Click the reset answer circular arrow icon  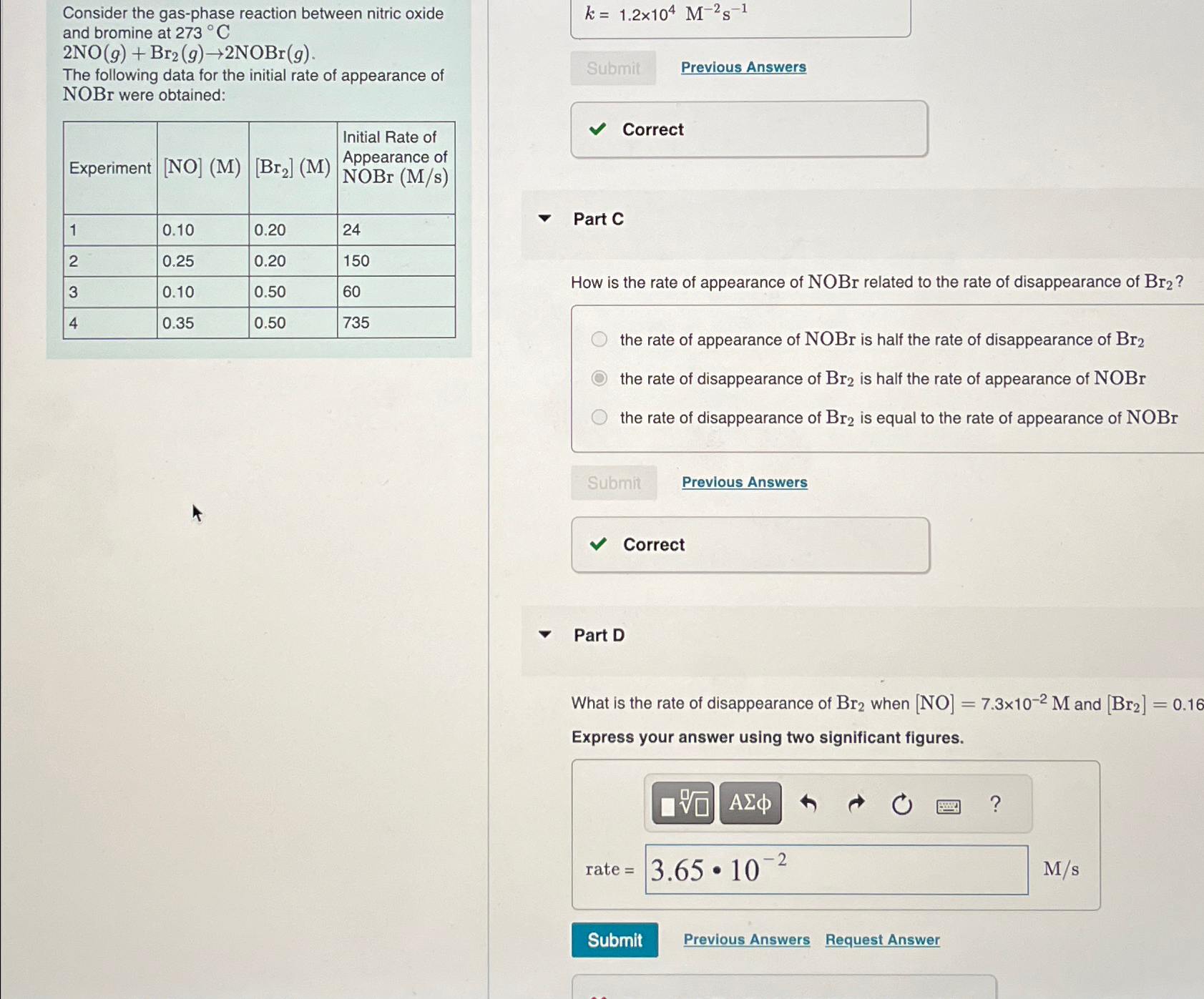point(902,804)
